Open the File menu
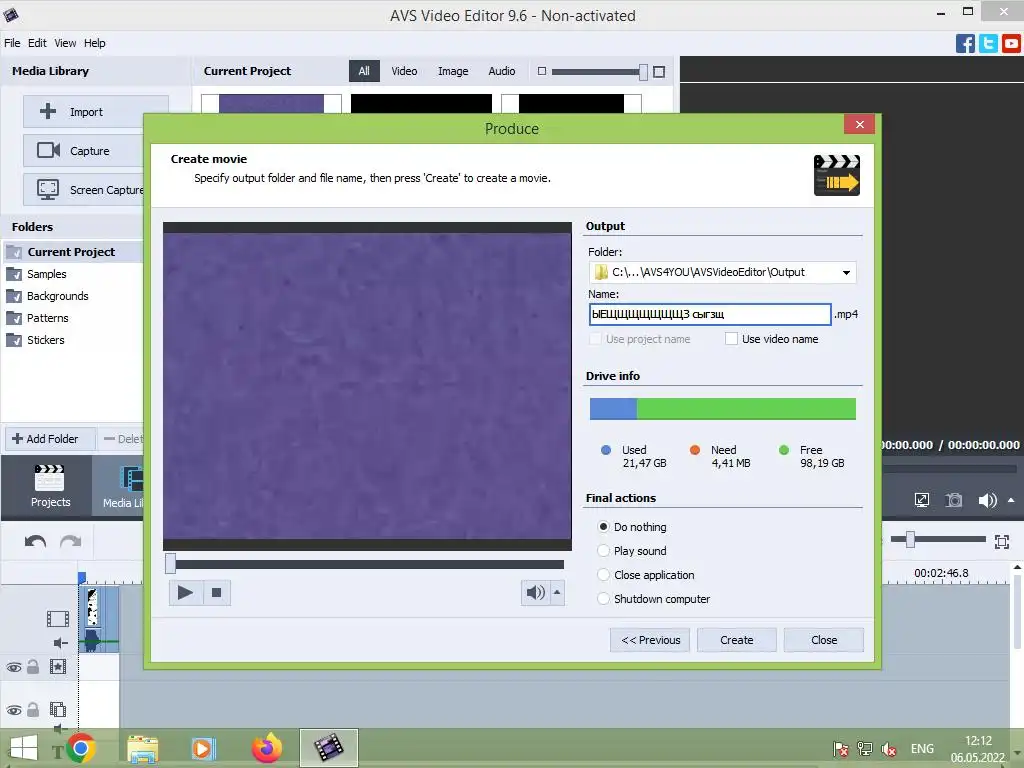Screen dimensions: 1024x768 click(x=12, y=43)
